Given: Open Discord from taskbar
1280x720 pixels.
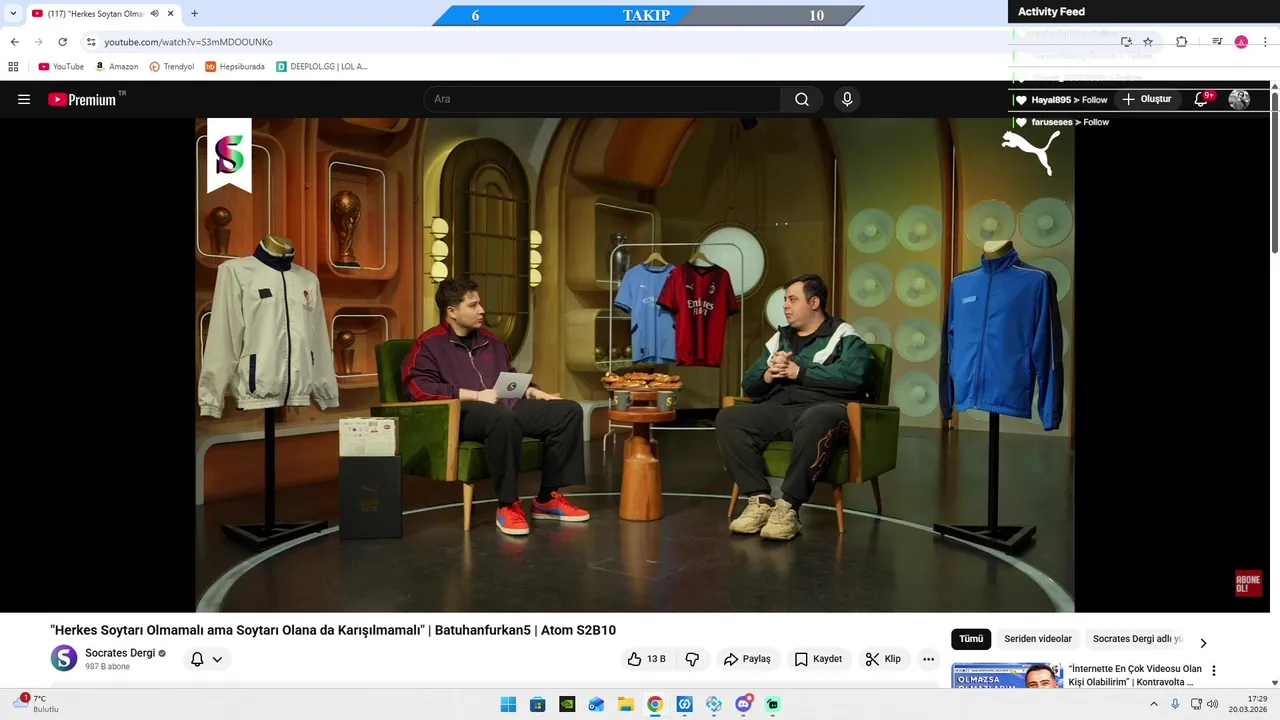Looking at the screenshot, I should click(x=743, y=704).
